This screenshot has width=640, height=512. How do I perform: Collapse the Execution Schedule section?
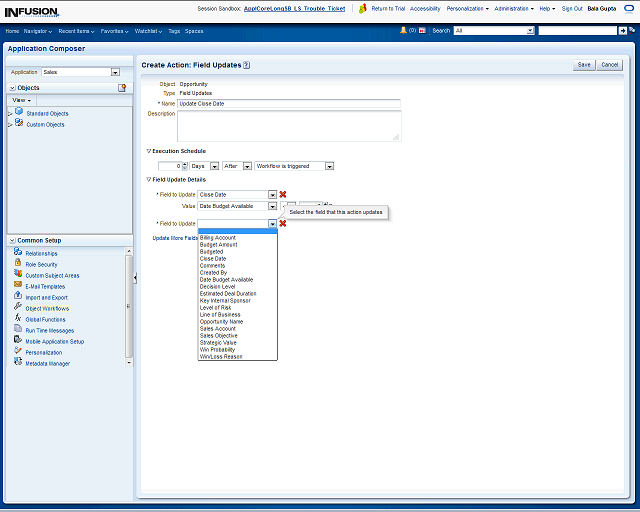click(x=149, y=151)
